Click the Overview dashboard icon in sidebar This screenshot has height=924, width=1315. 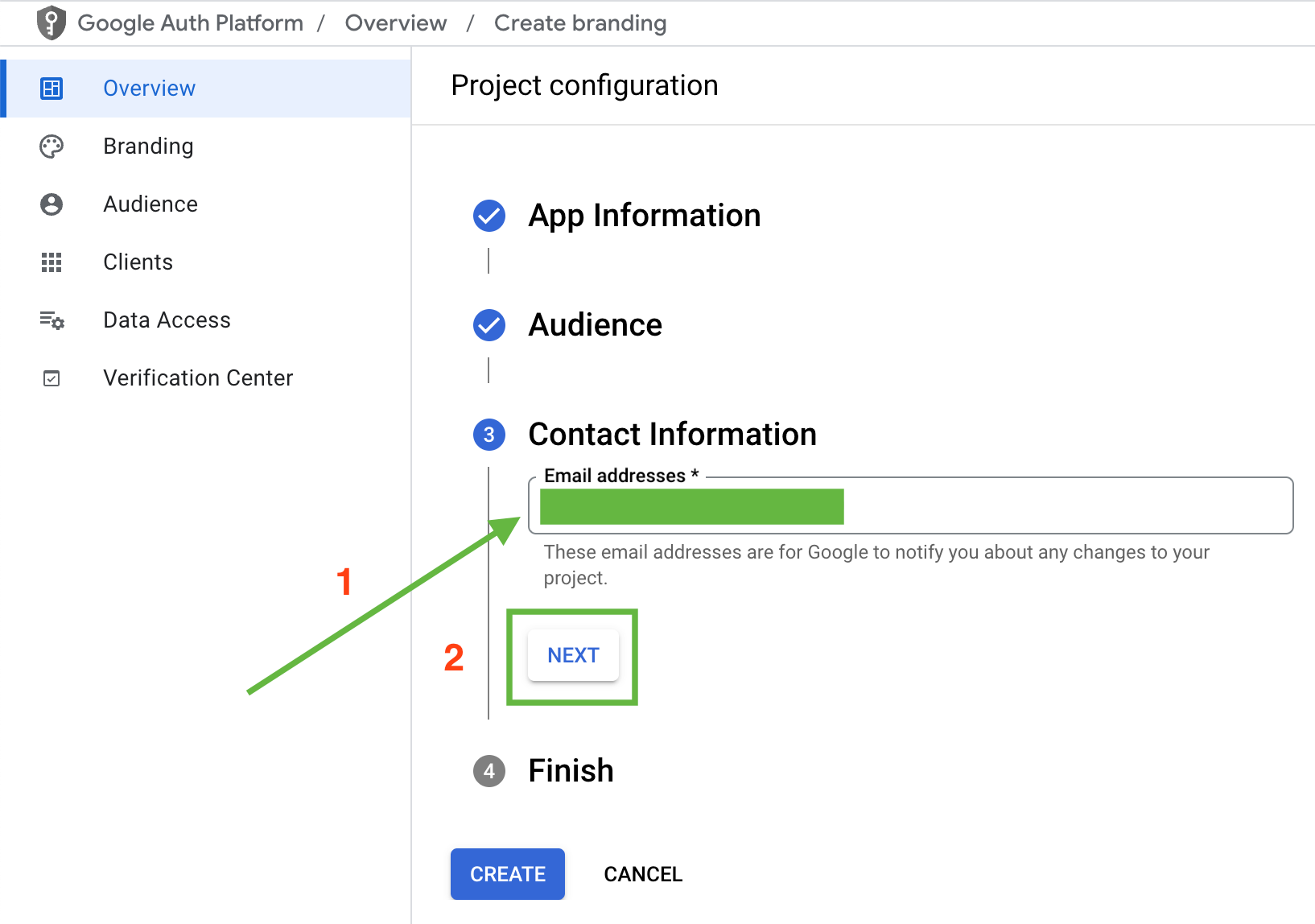pyautogui.click(x=52, y=89)
